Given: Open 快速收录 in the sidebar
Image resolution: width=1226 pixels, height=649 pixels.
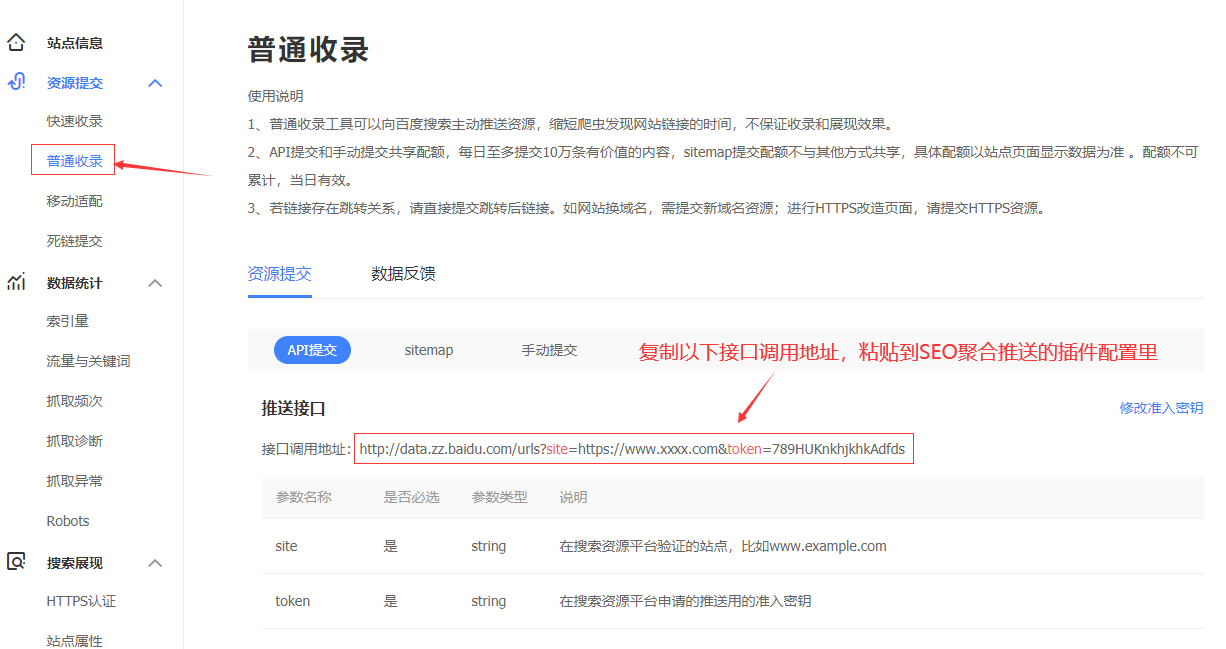Looking at the screenshot, I should [75, 121].
